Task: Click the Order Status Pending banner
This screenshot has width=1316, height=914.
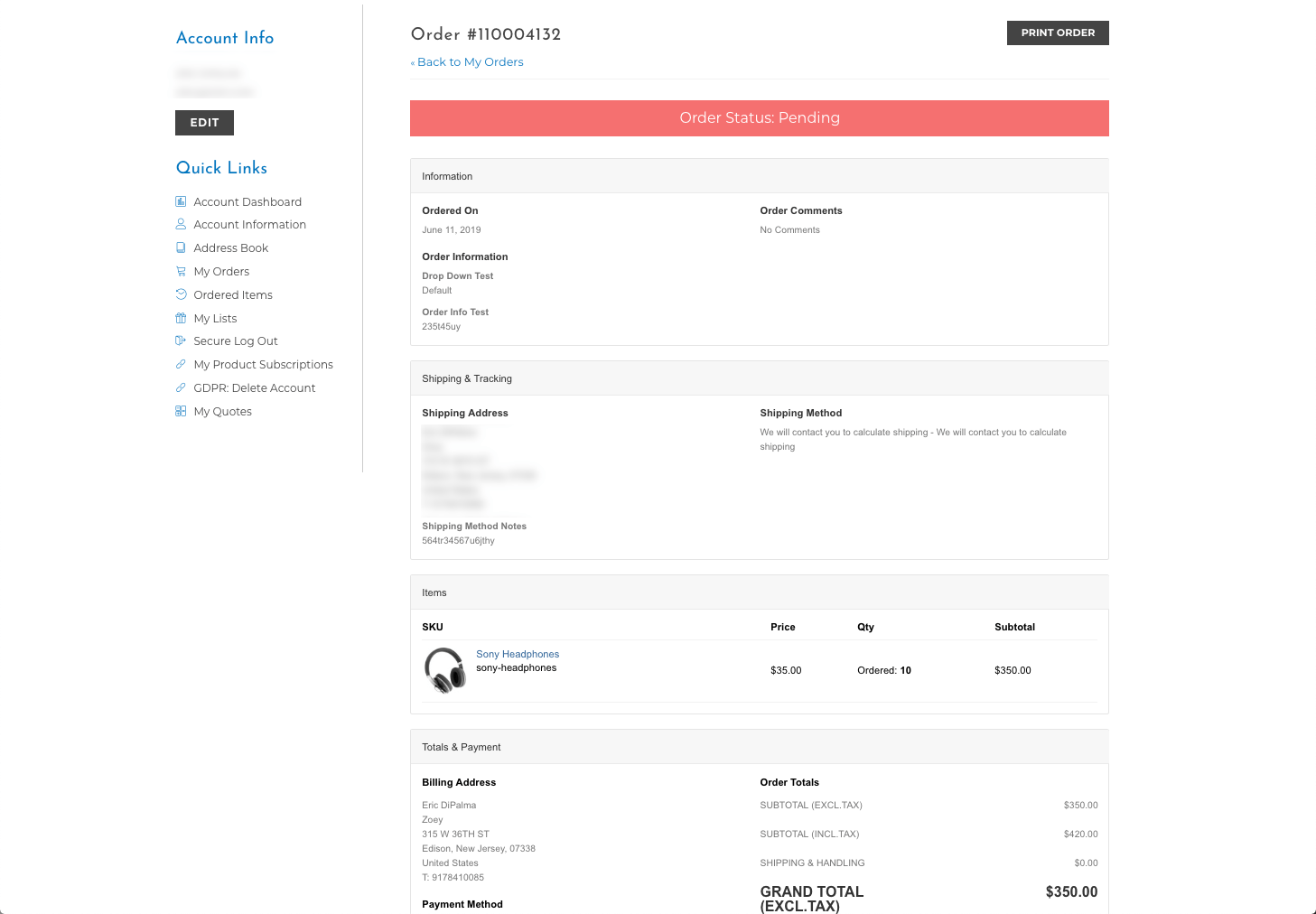Action: [x=760, y=118]
